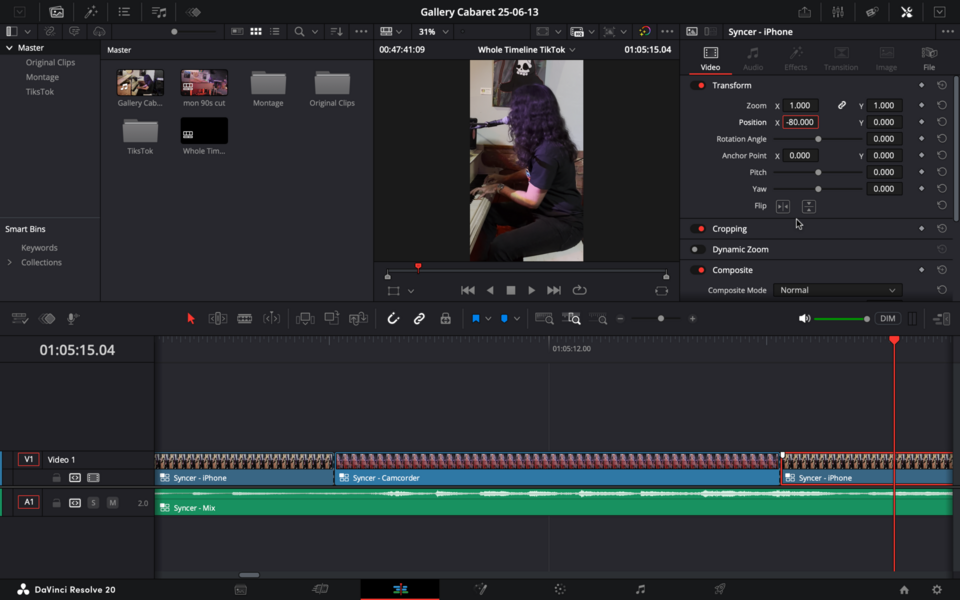Adjust the Rotation Angle slider
Image resolution: width=960 pixels, height=600 pixels.
pos(818,139)
